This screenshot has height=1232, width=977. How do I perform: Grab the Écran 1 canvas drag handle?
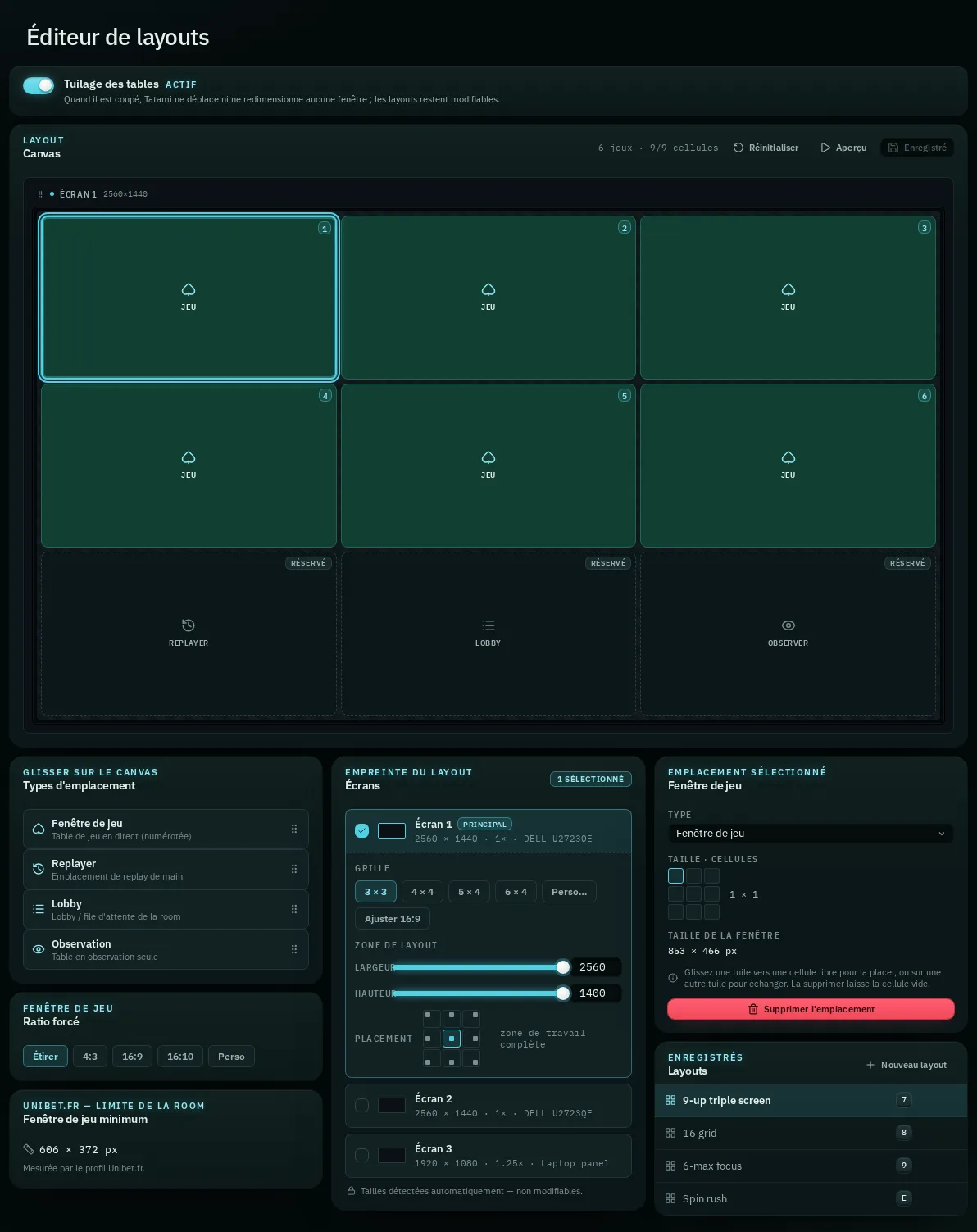[x=40, y=194]
